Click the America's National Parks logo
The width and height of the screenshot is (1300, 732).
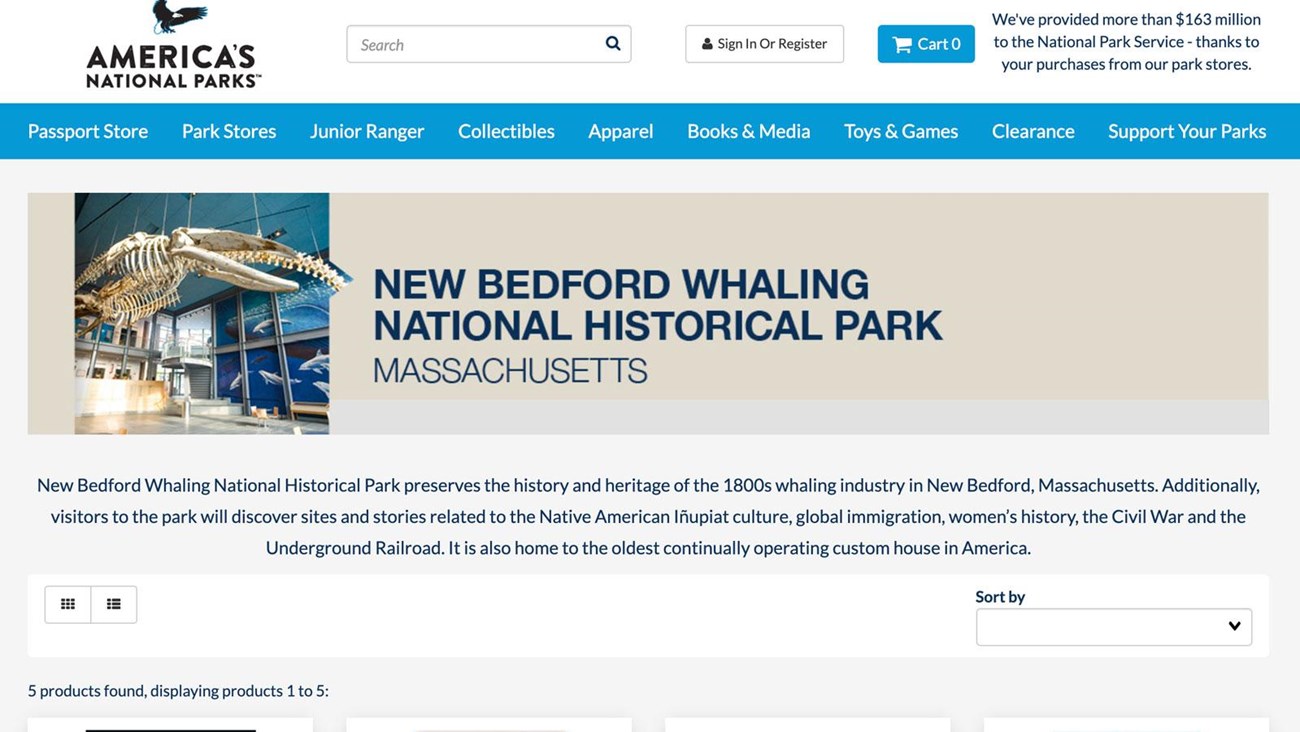[x=174, y=45]
